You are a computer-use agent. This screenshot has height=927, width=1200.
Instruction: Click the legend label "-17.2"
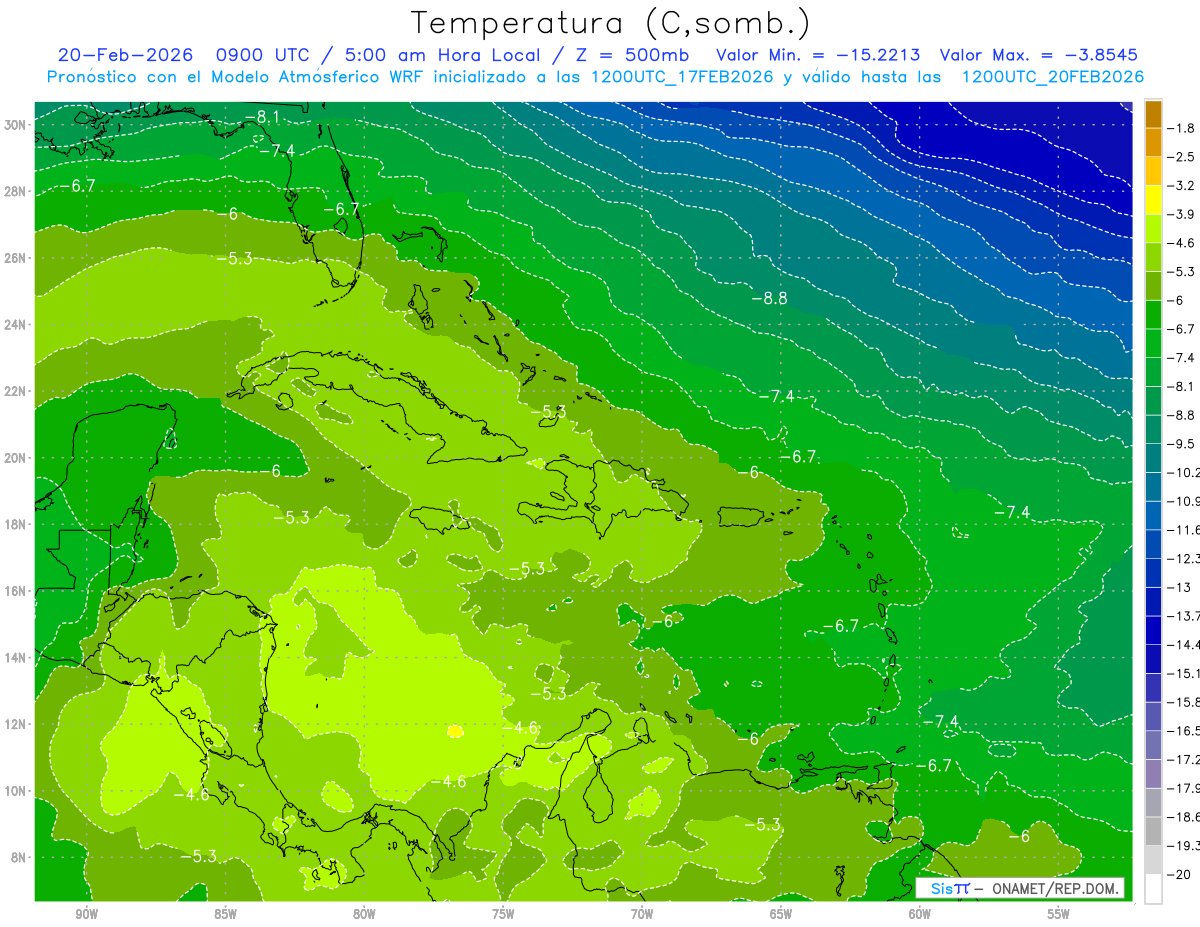(x=1184, y=759)
